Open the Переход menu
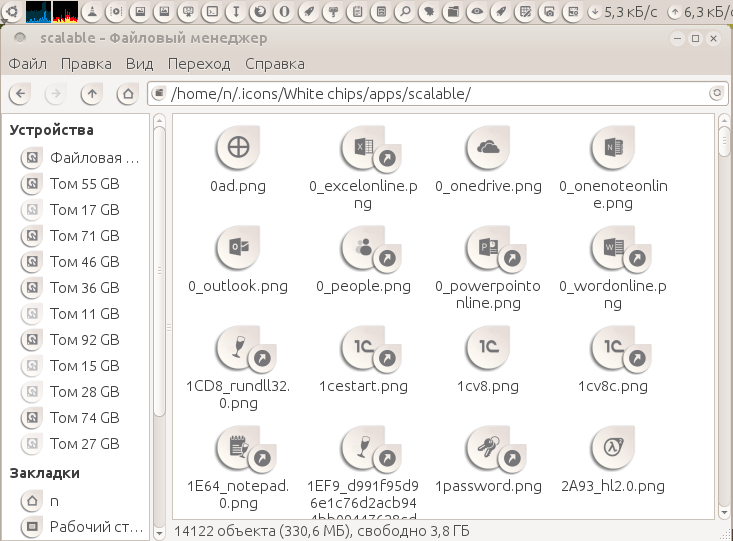 (199, 64)
